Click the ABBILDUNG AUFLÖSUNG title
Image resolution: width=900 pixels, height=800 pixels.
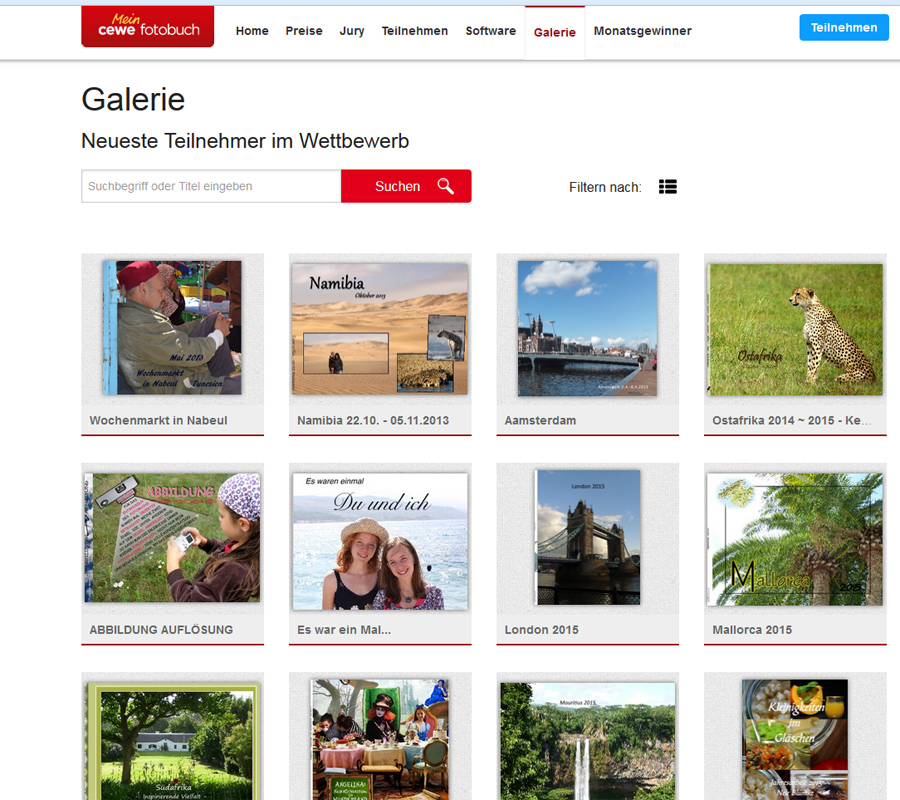[161, 630]
